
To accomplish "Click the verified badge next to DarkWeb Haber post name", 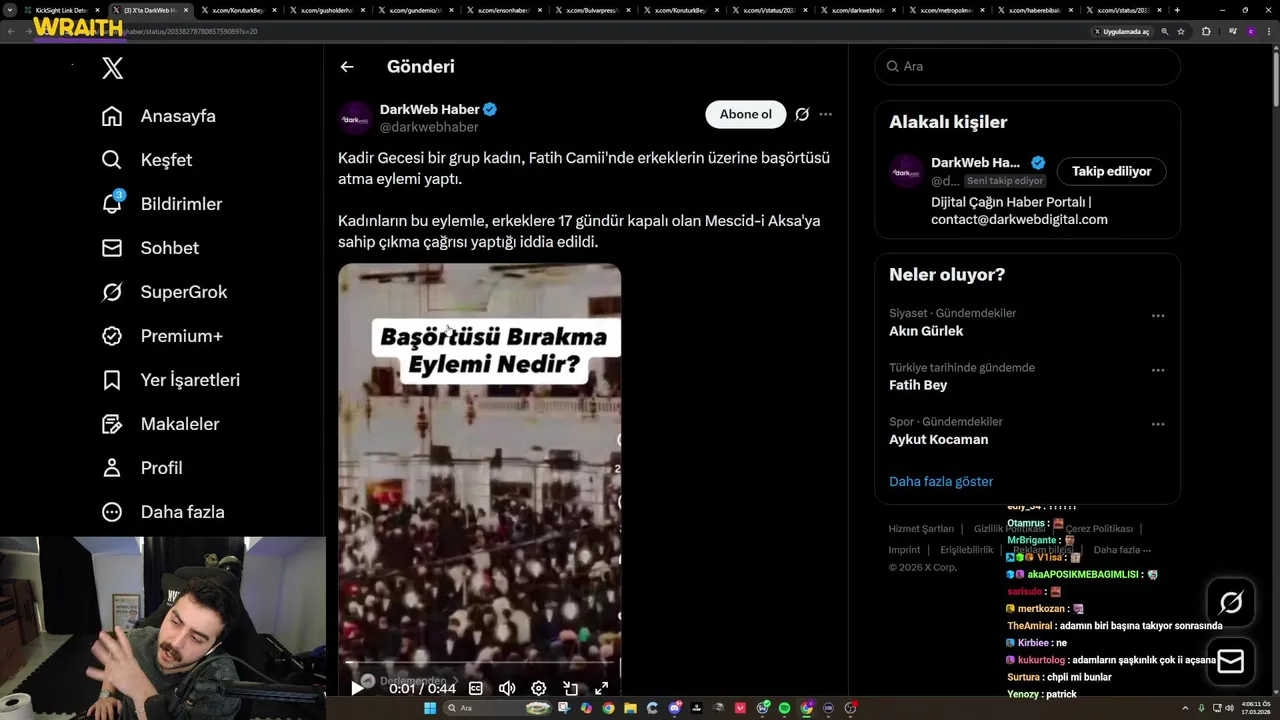I will 490,109.
